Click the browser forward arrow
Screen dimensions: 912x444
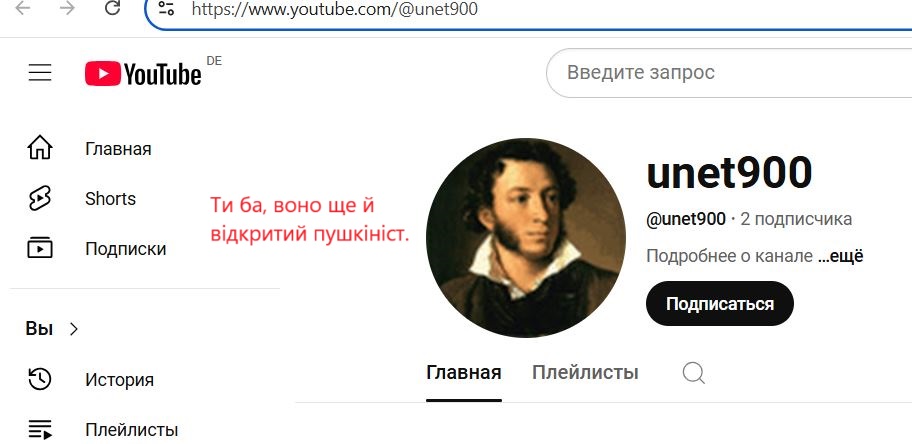point(67,8)
